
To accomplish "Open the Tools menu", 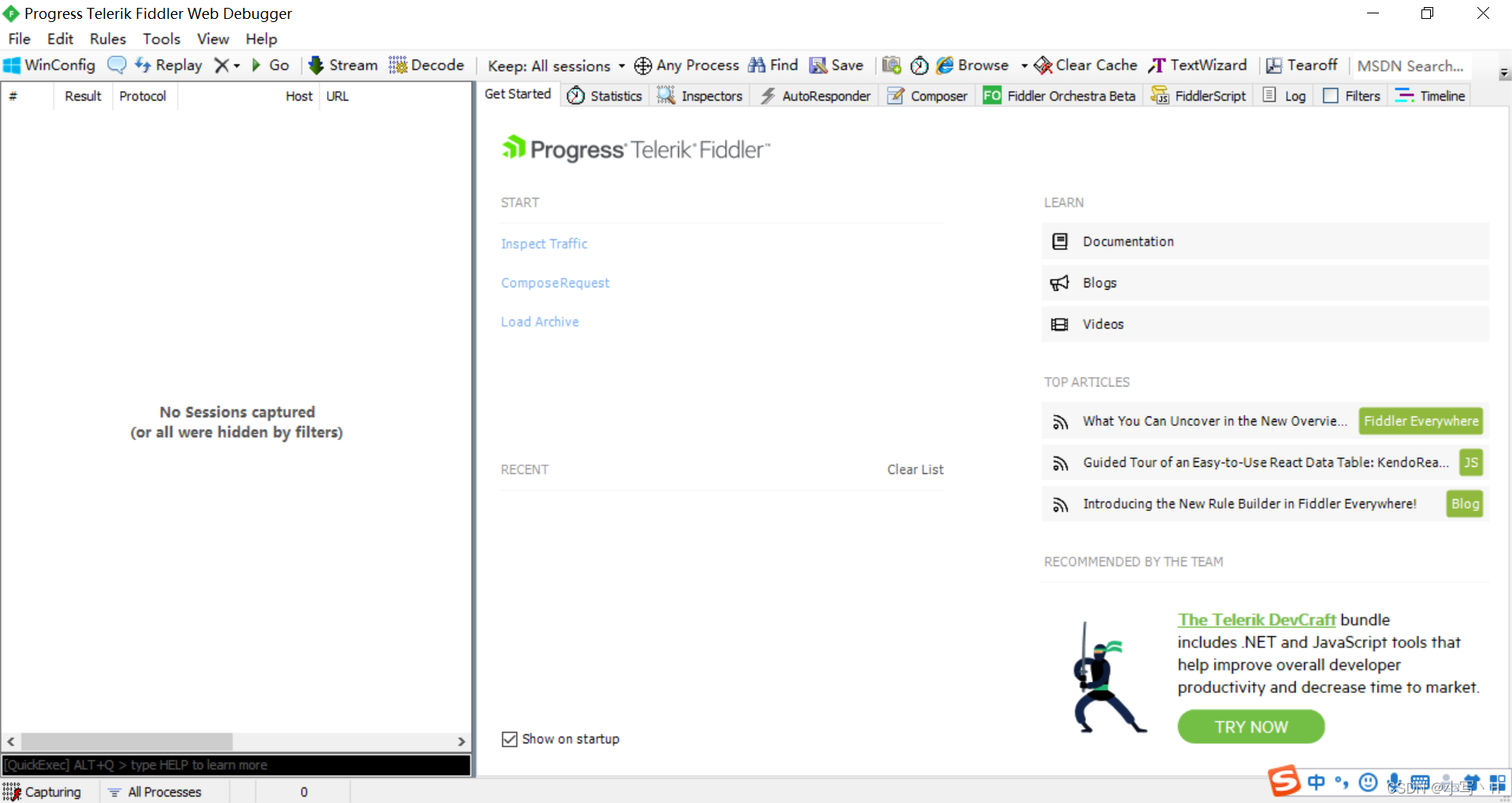I will click(x=161, y=39).
